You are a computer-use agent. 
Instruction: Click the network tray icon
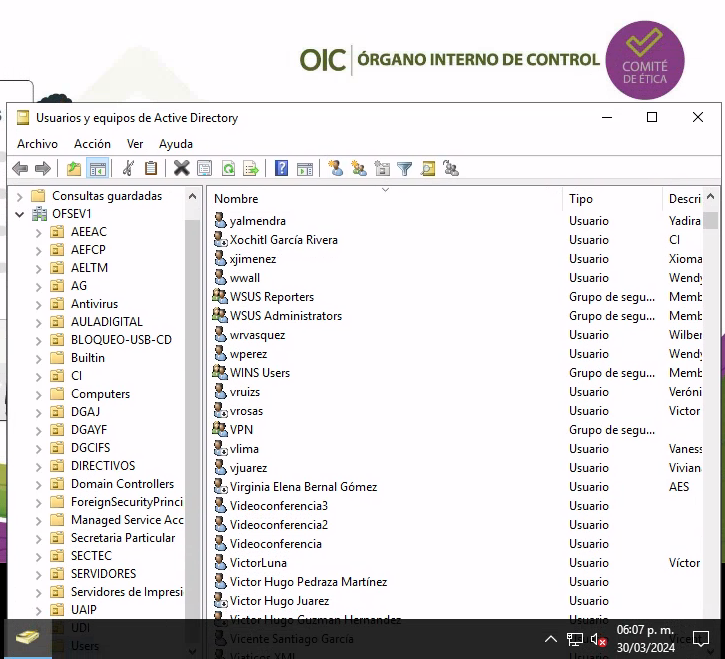click(x=575, y=640)
